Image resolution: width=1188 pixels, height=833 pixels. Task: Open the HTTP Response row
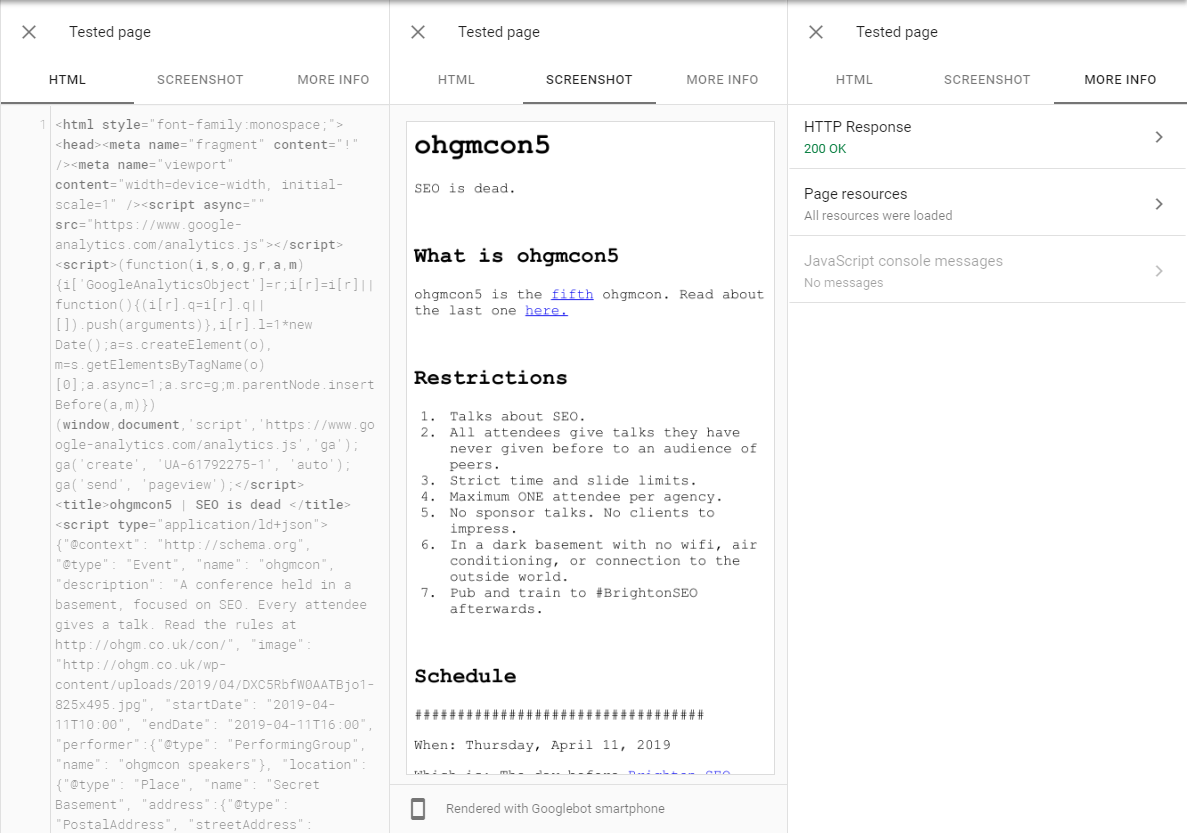pos(987,137)
